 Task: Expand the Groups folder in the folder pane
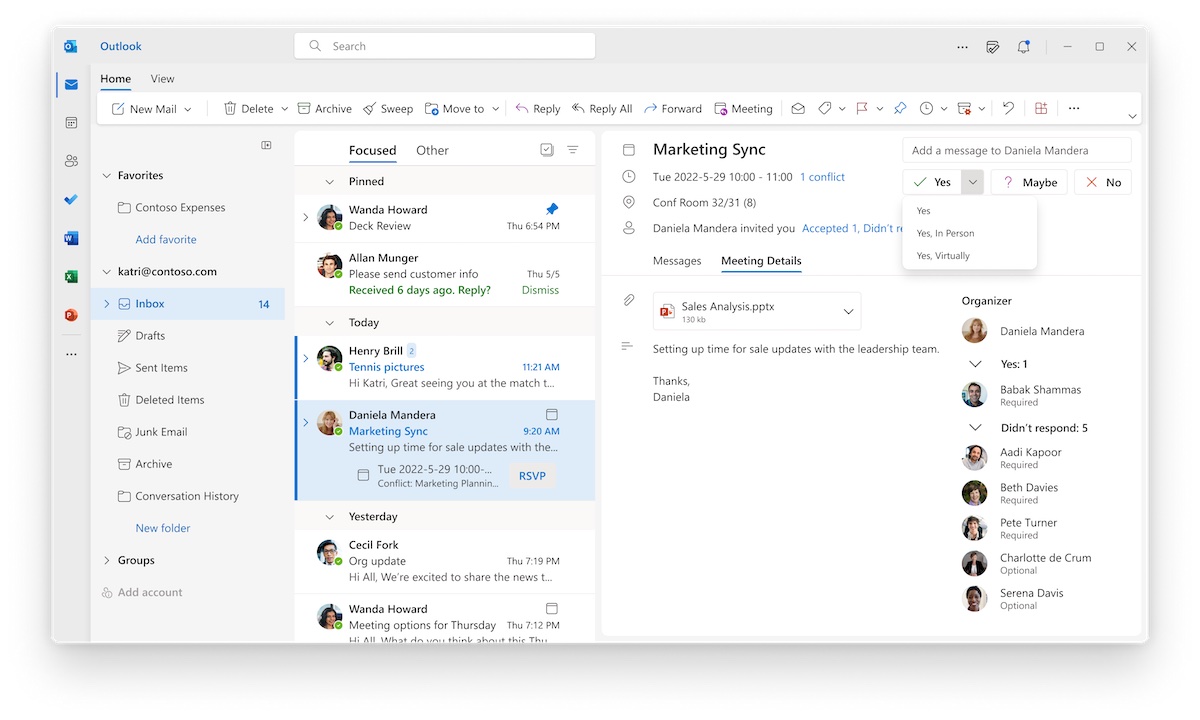pyautogui.click(x=107, y=560)
